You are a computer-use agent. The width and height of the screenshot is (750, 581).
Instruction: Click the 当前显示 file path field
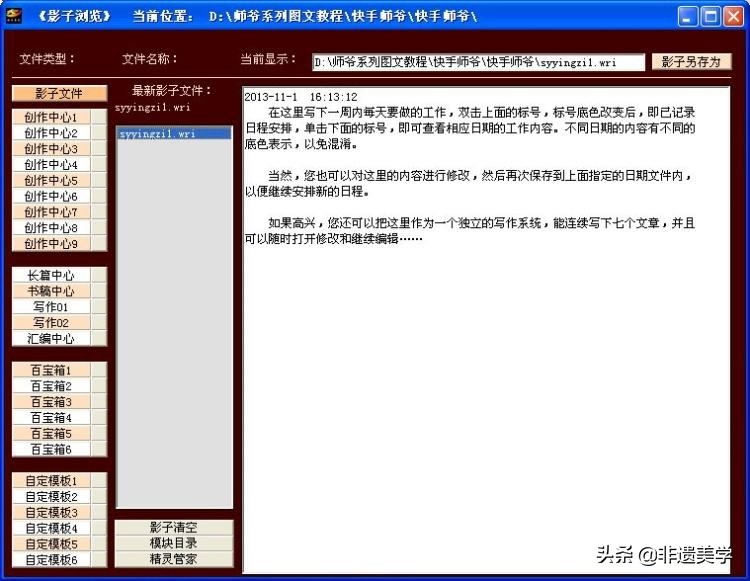(478, 62)
